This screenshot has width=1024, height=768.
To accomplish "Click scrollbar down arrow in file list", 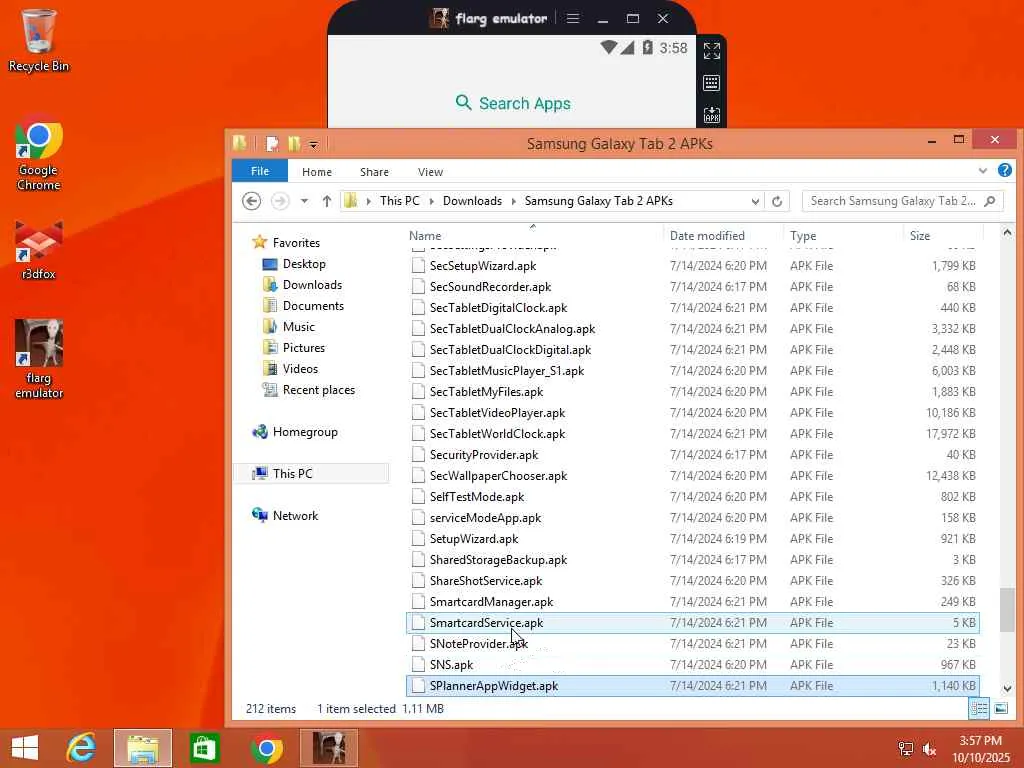I will tap(1008, 688).
